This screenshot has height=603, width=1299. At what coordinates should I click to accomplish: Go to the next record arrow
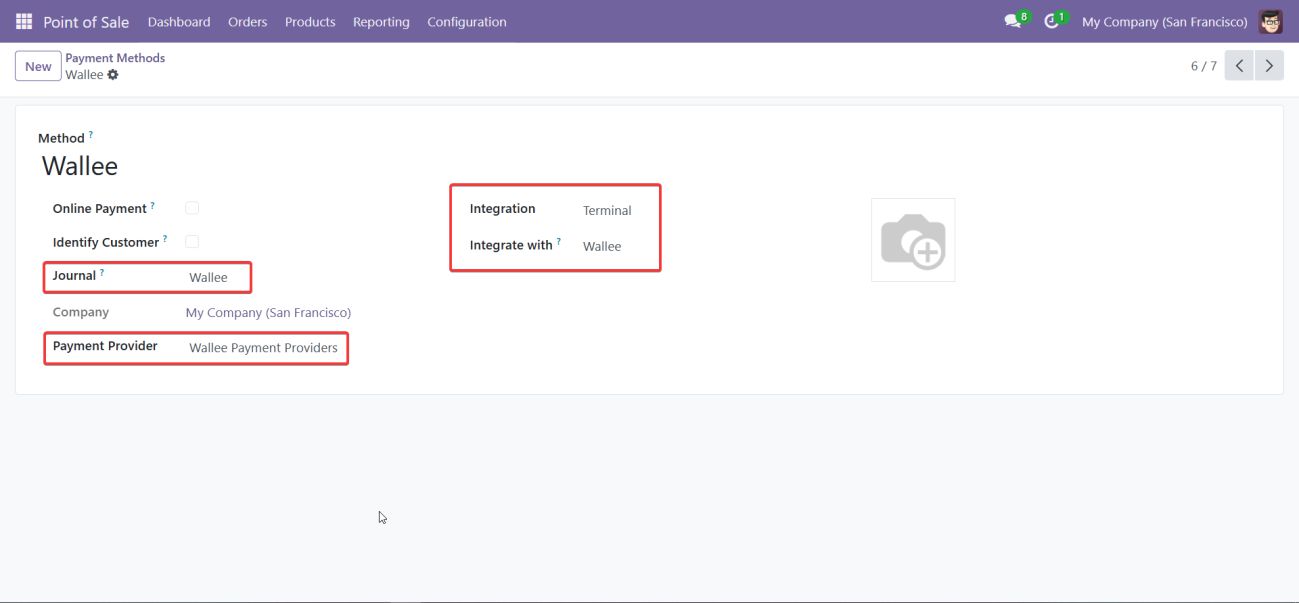point(1269,66)
